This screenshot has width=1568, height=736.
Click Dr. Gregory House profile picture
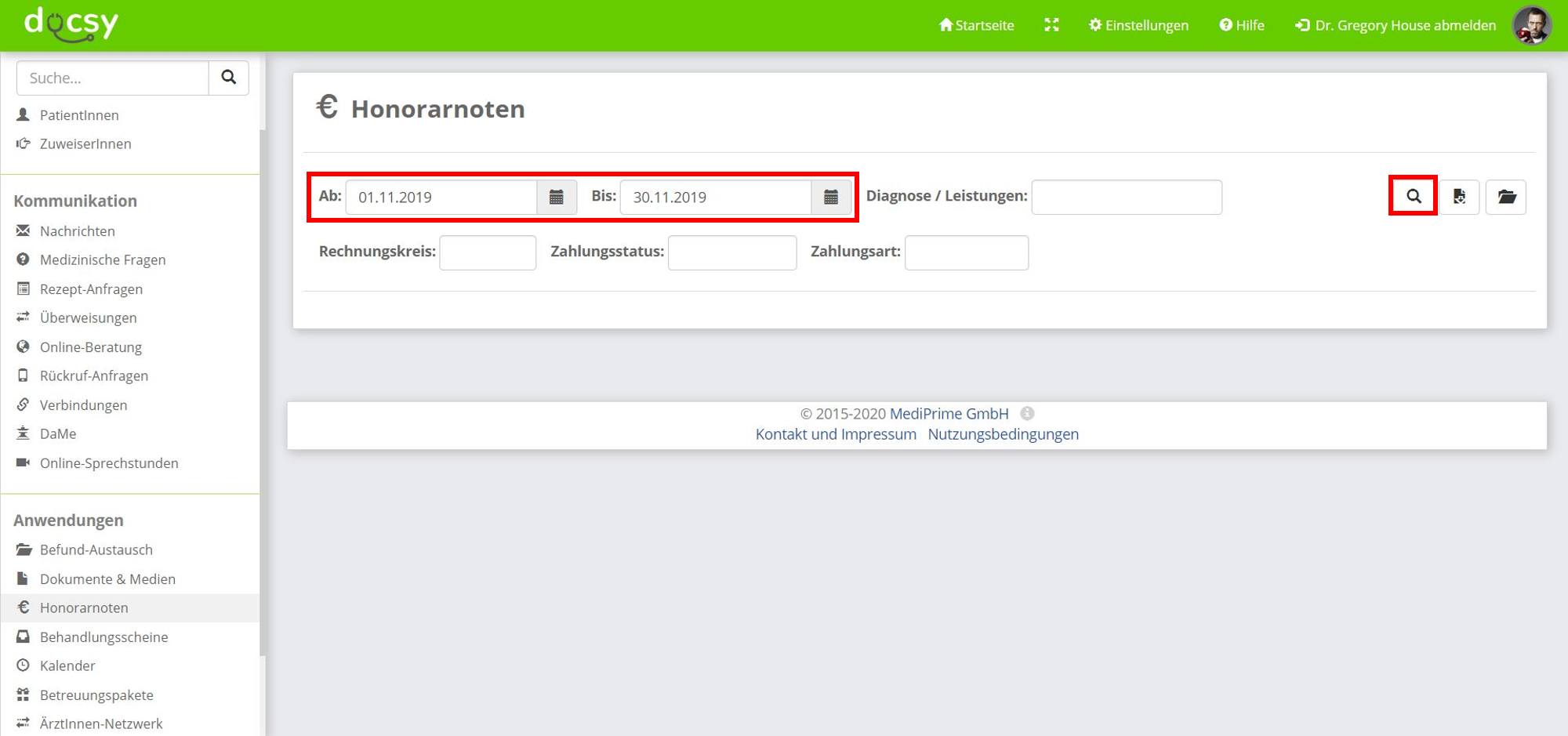(1532, 25)
